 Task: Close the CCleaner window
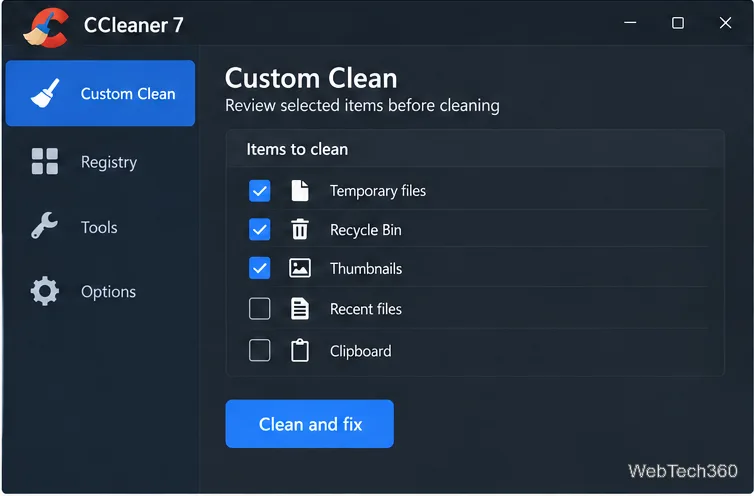pos(726,23)
